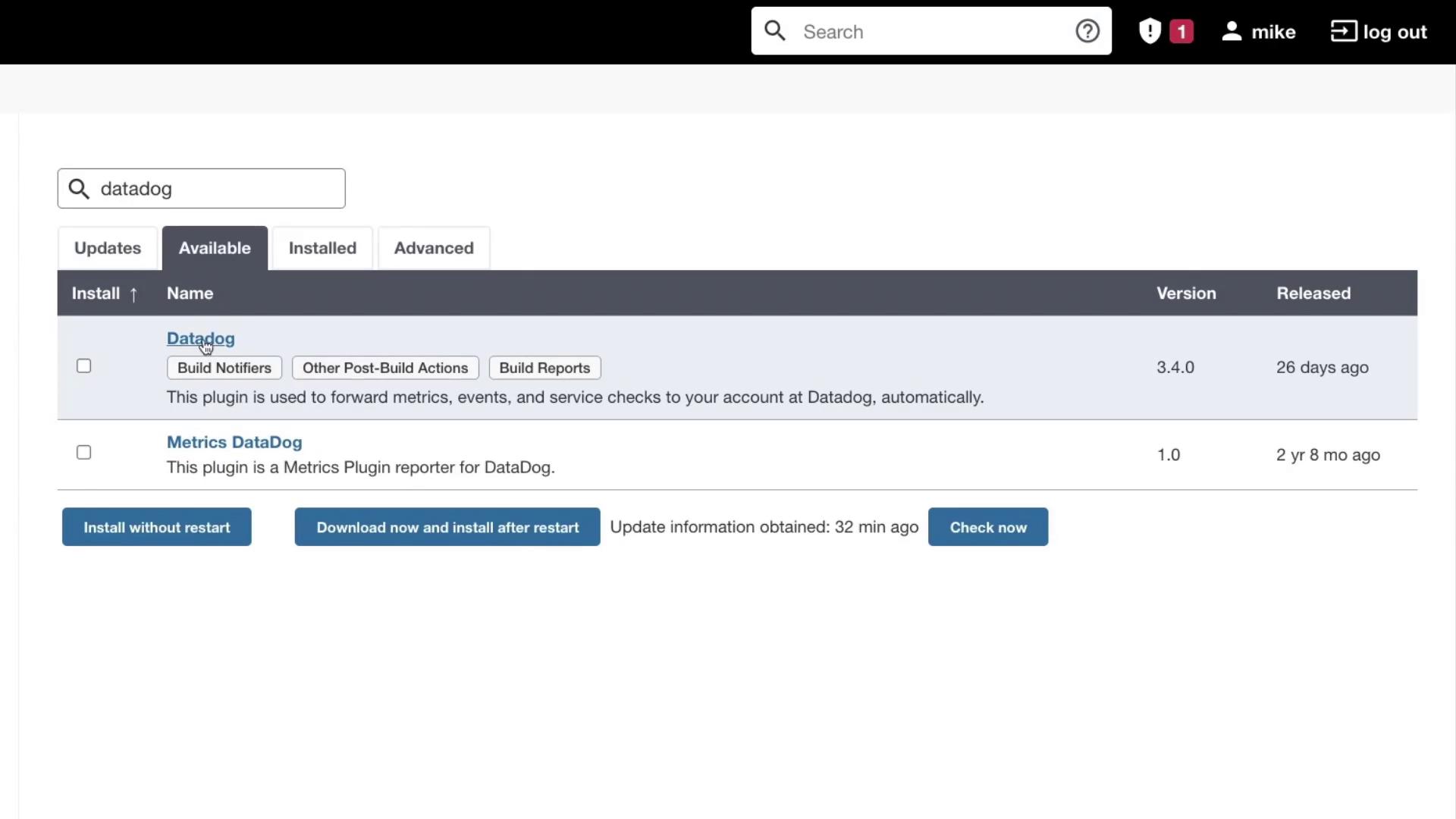1456x819 pixels.
Task: Click Download now and install after restart
Action: coord(447,527)
